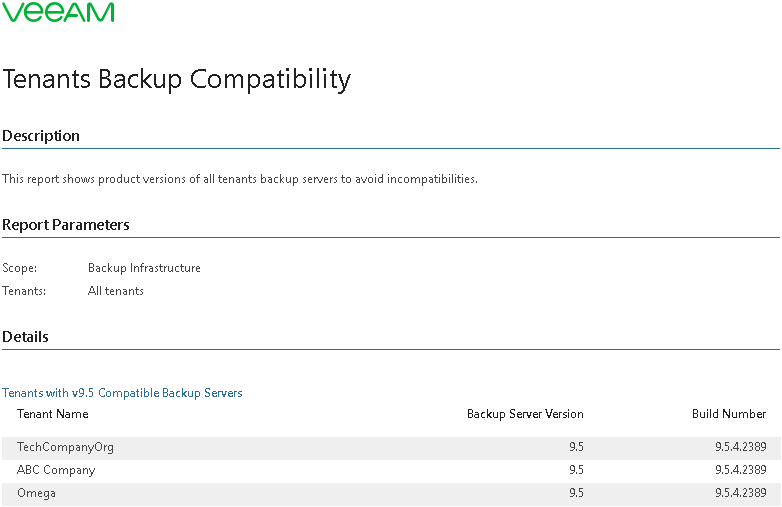Open Tenants with v9.5 Compatible Backup Servers link
This screenshot has width=782, height=507.
pyautogui.click(x=122, y=393)
